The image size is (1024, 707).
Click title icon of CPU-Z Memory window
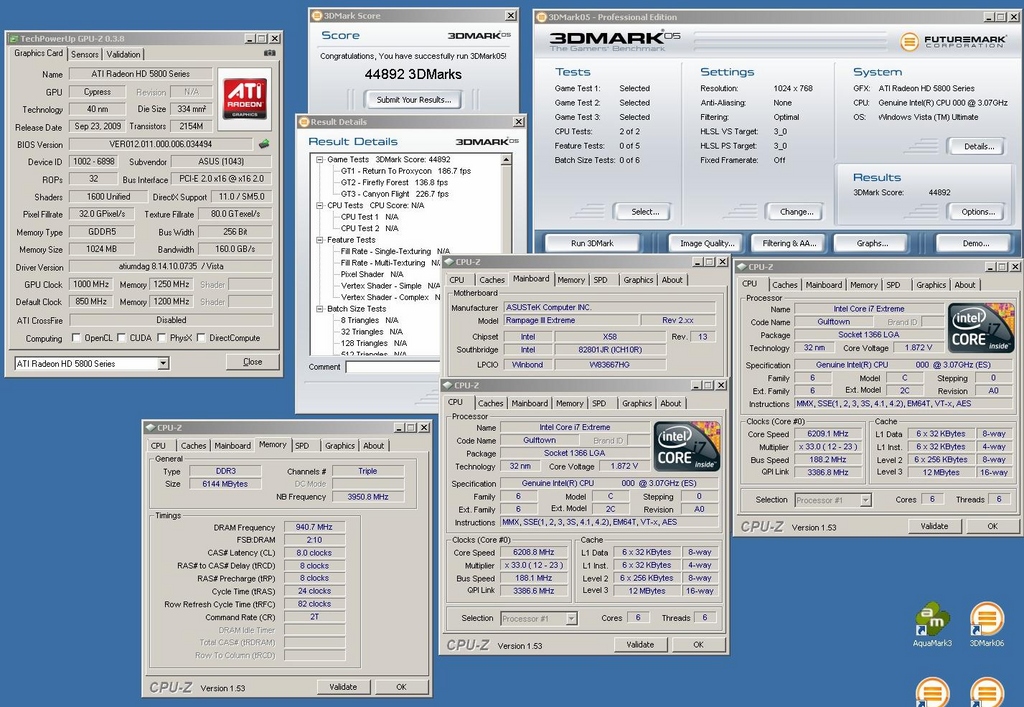pos(150,428)
